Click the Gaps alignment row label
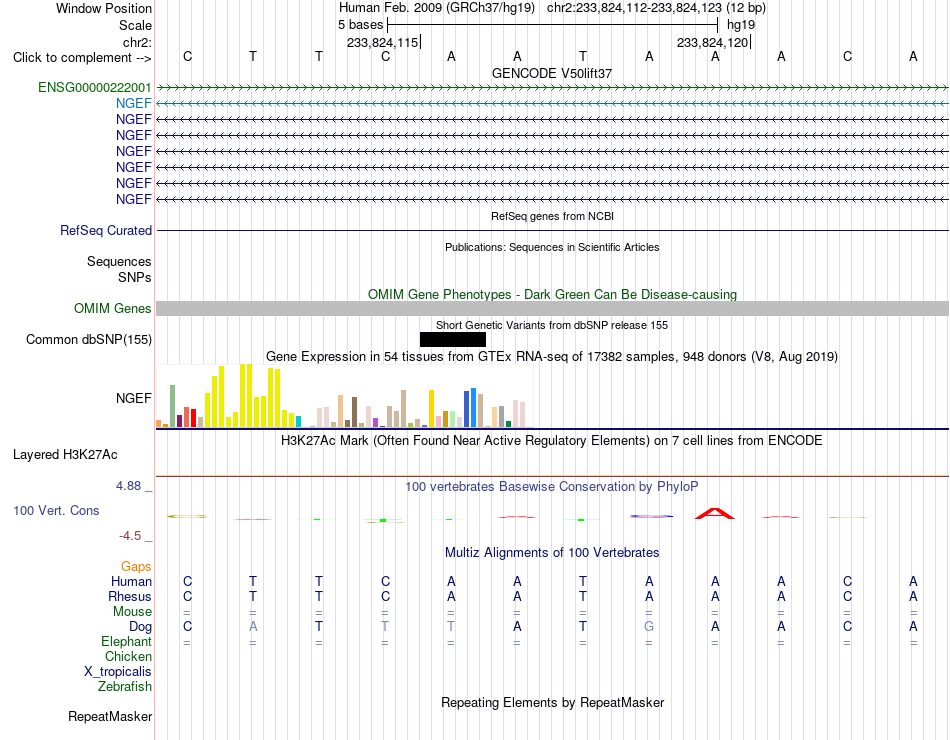Screen dimensions: 950x740 click(136, 566)
